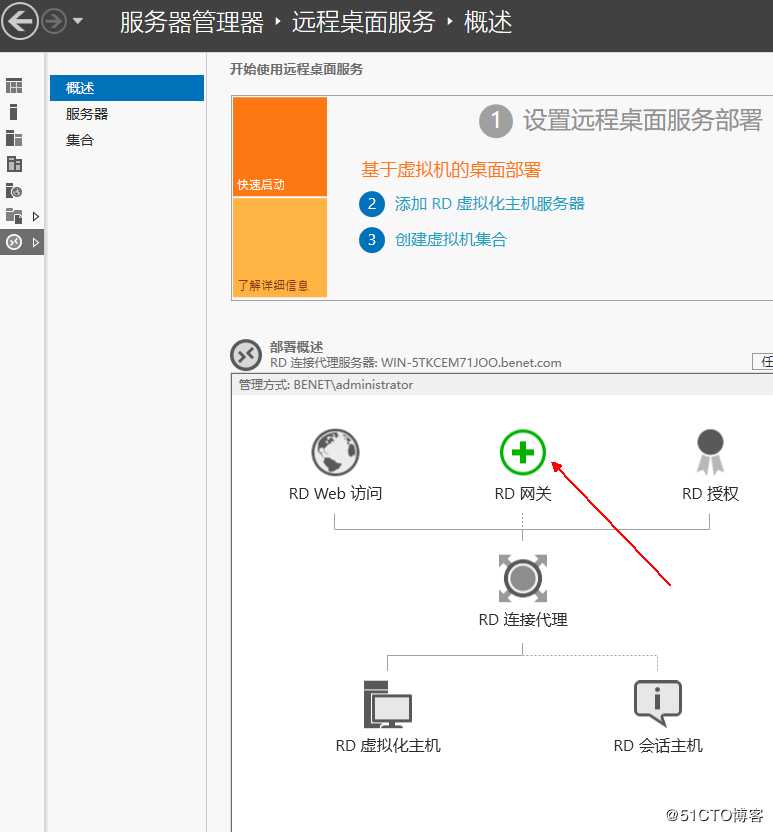Viewport: 773px width, 832px height.
Task: Open the Dashboard icon in the sidebar
Action: pyautogui.click(x=14, y=86)
